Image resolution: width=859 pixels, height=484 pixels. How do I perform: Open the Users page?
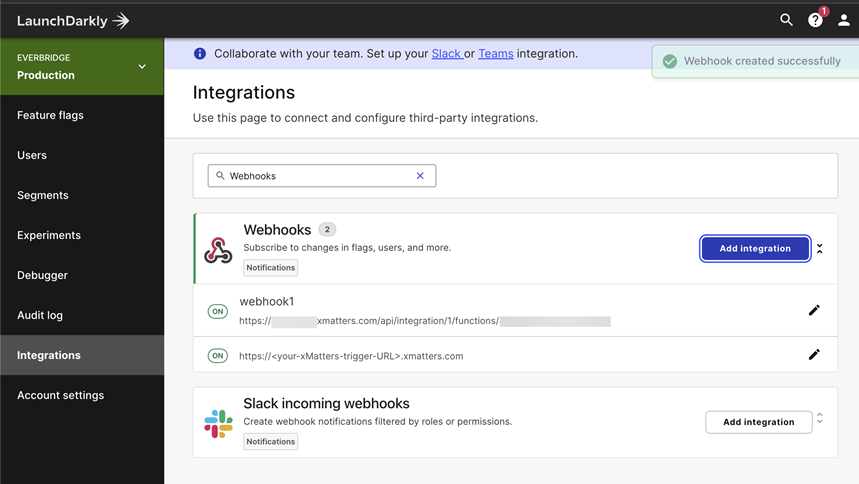[32, 155]
